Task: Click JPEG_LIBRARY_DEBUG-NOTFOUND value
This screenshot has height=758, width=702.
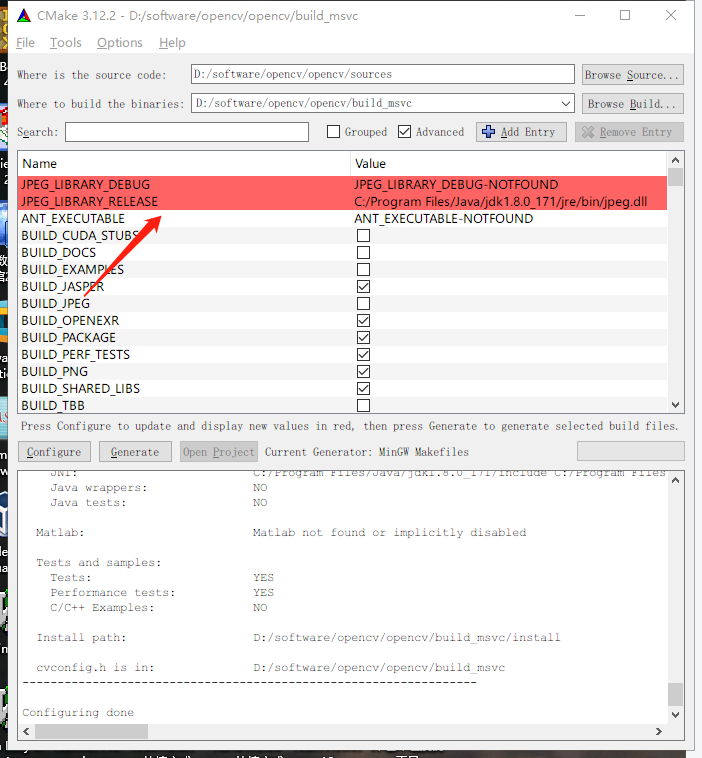Action: click(456, 185)
